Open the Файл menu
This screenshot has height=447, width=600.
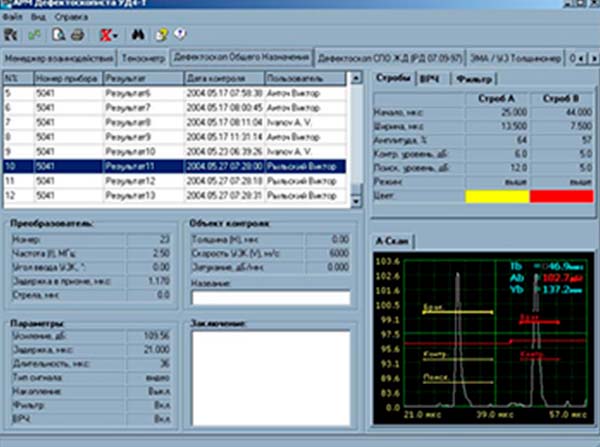pyautogui.click(x=11, y=18)
